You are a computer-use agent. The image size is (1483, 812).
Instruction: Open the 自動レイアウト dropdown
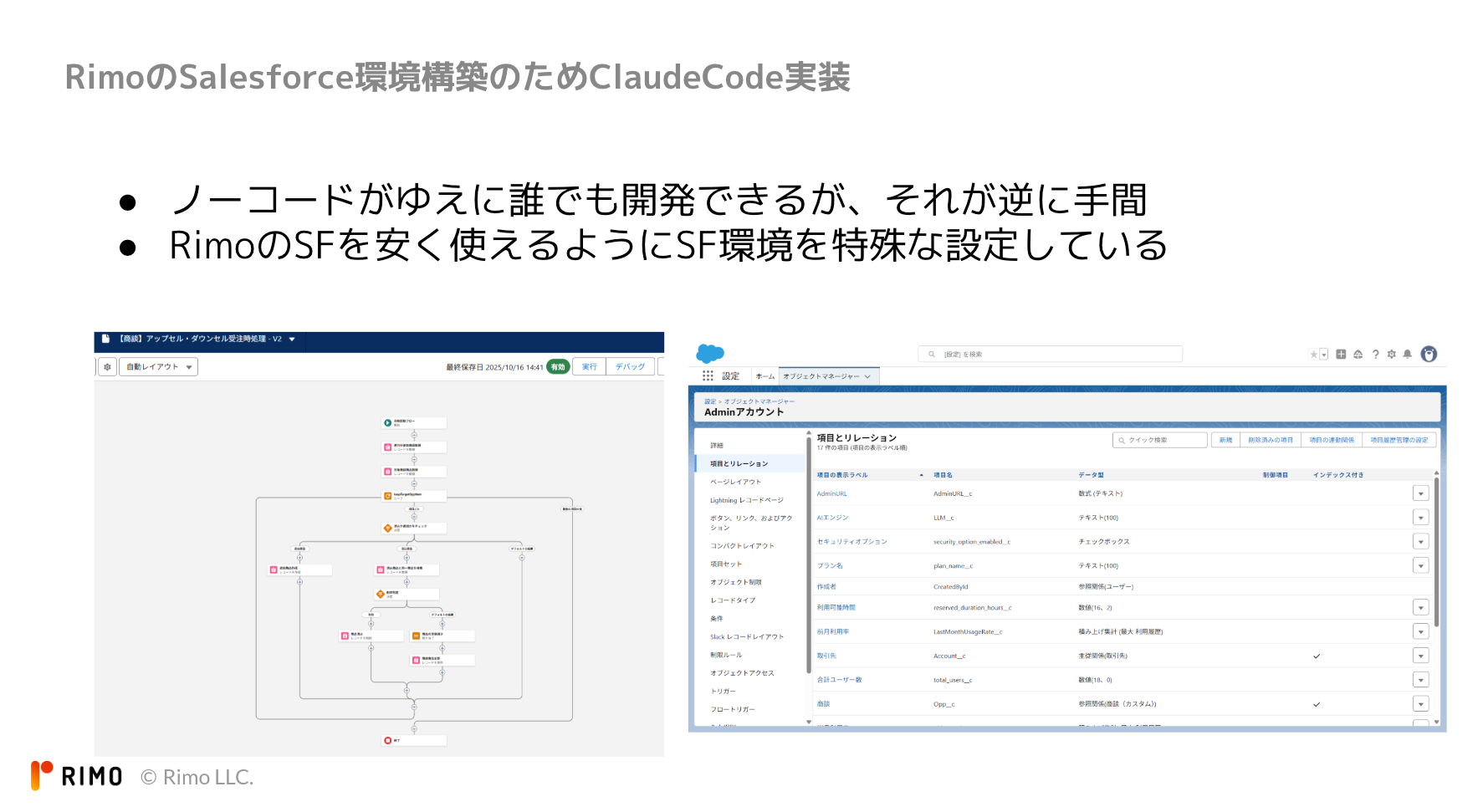[161, 367]
